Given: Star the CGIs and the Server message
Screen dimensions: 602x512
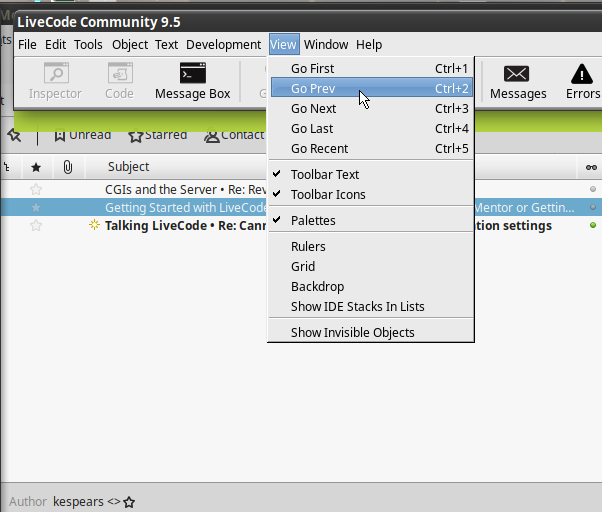Looking at the screenshot, I should [x=36, y=189].
